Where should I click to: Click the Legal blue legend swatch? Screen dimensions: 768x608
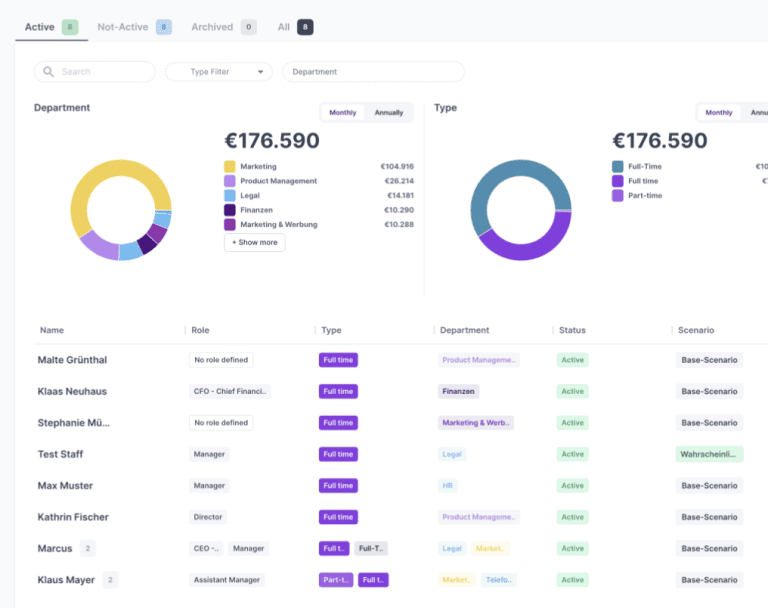pos(230,195)
